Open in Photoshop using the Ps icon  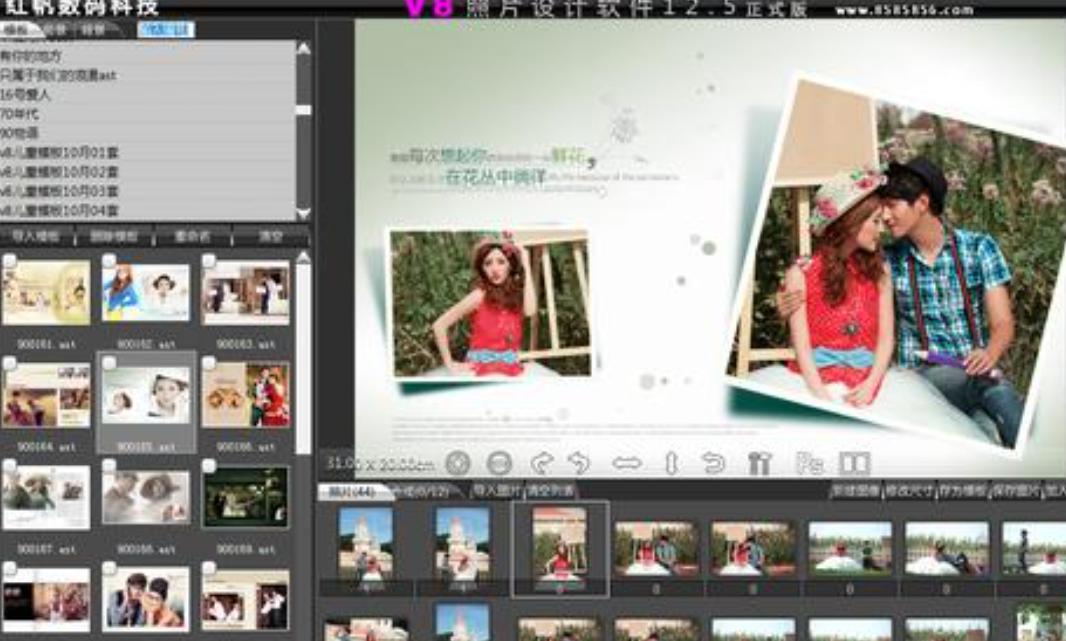808,463
